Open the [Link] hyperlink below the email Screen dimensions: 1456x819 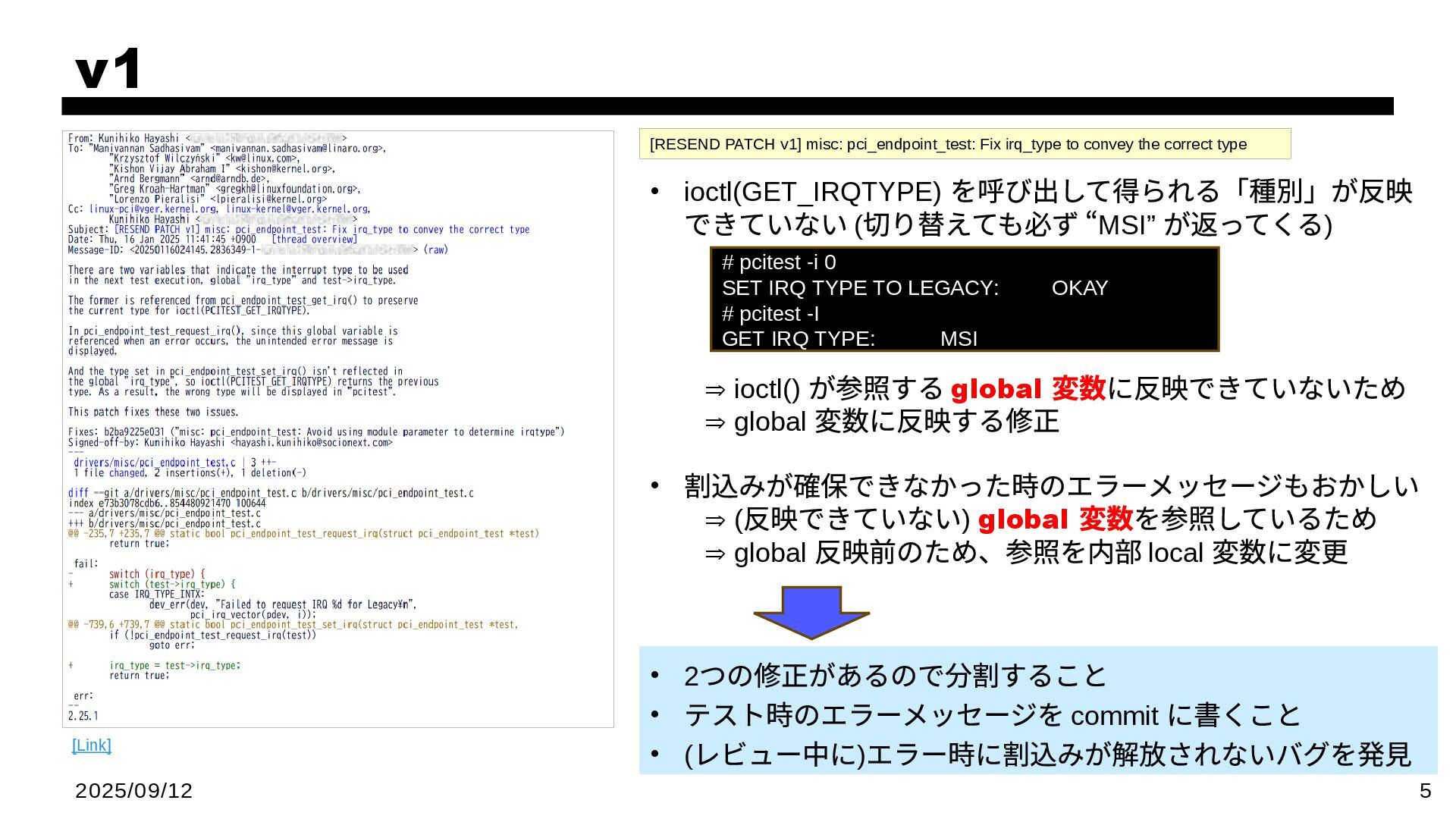pyautogui.click(x=91, y=745)
